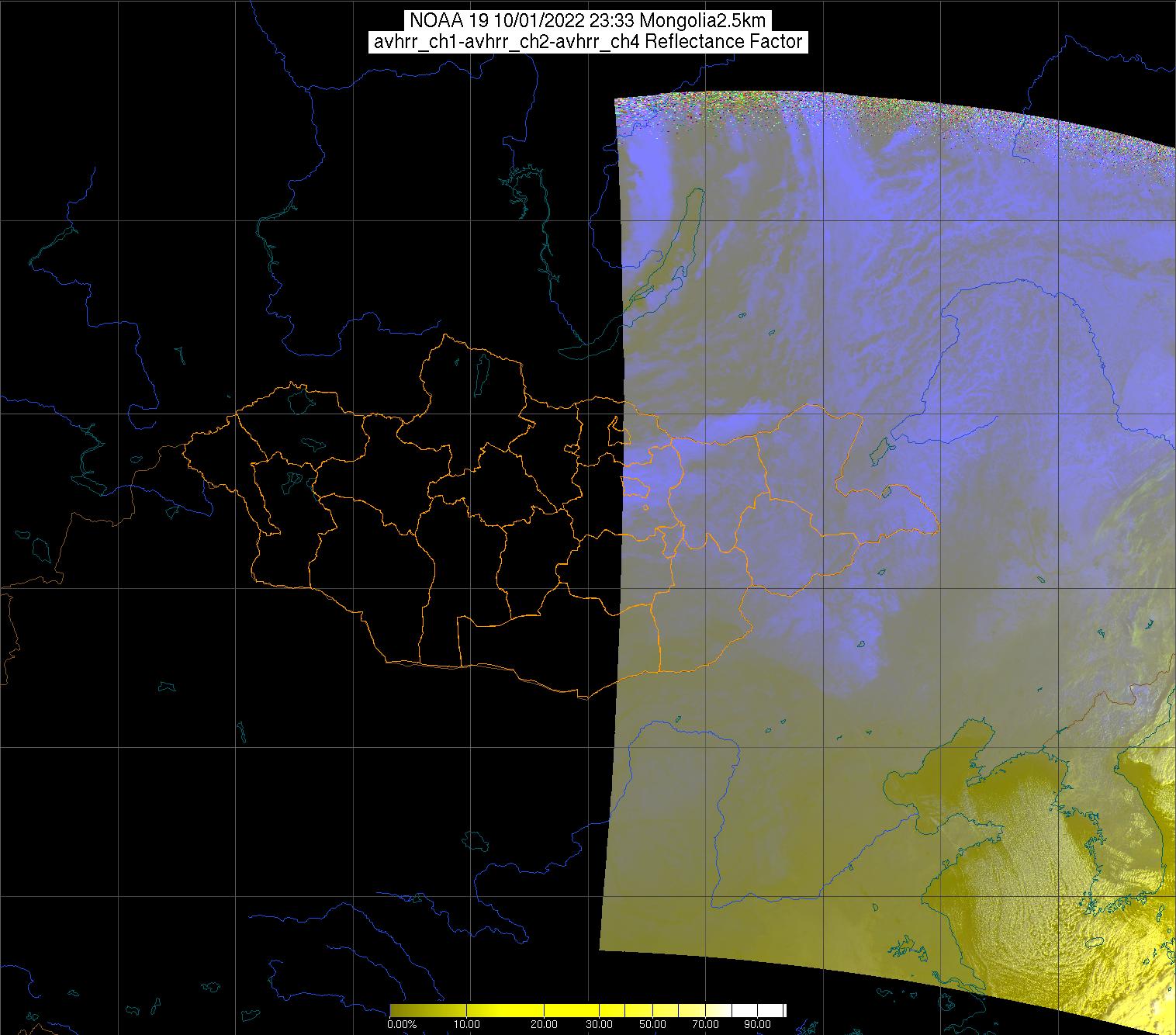Select the 50.00 scale label

[652, 1024]
